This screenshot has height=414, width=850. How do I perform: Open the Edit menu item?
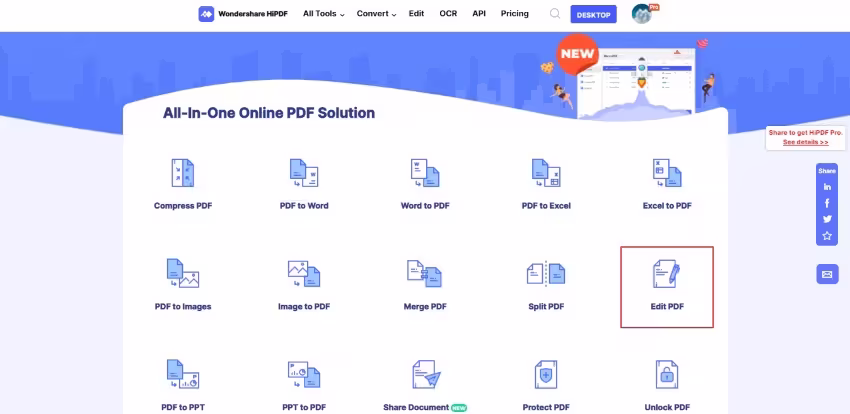tap(416, 14)
